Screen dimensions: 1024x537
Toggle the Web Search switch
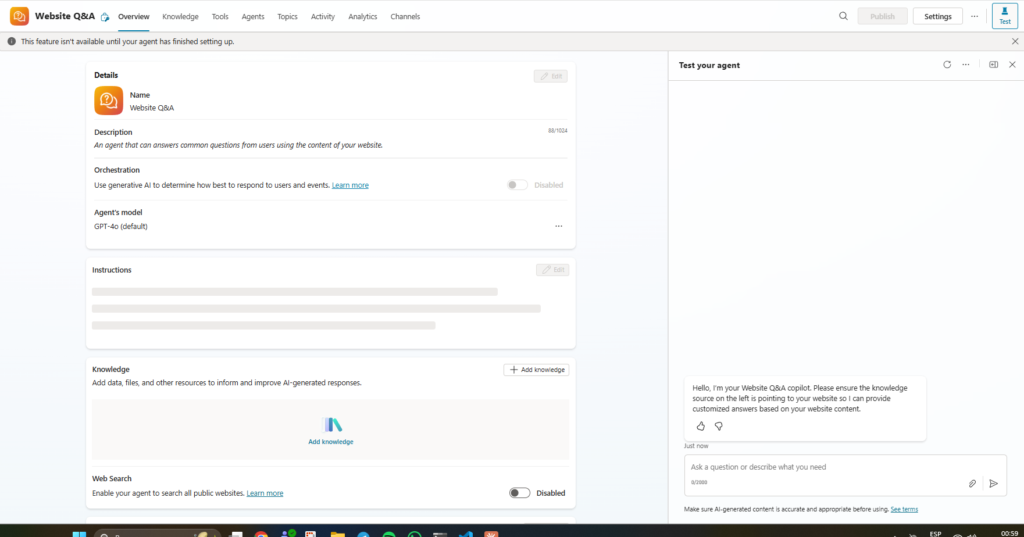[x=519, y=493]
